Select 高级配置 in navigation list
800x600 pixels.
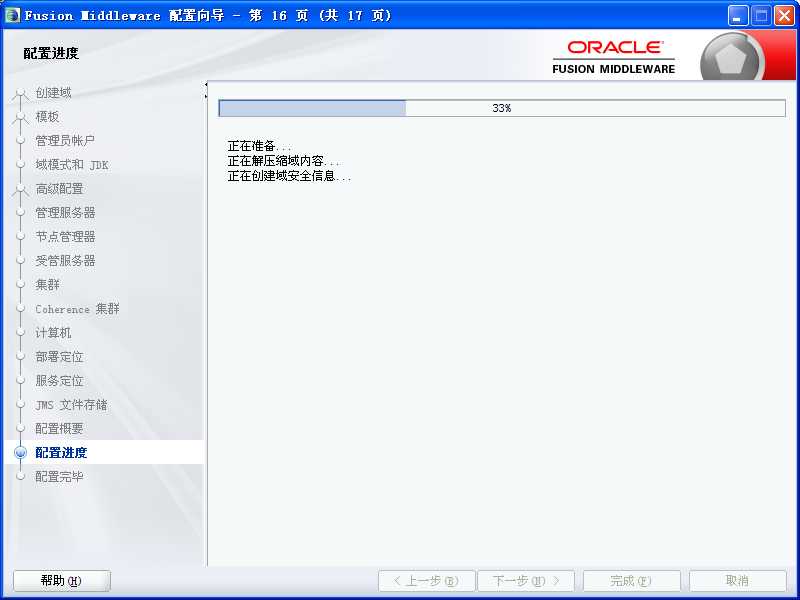[x=59, y=189]
